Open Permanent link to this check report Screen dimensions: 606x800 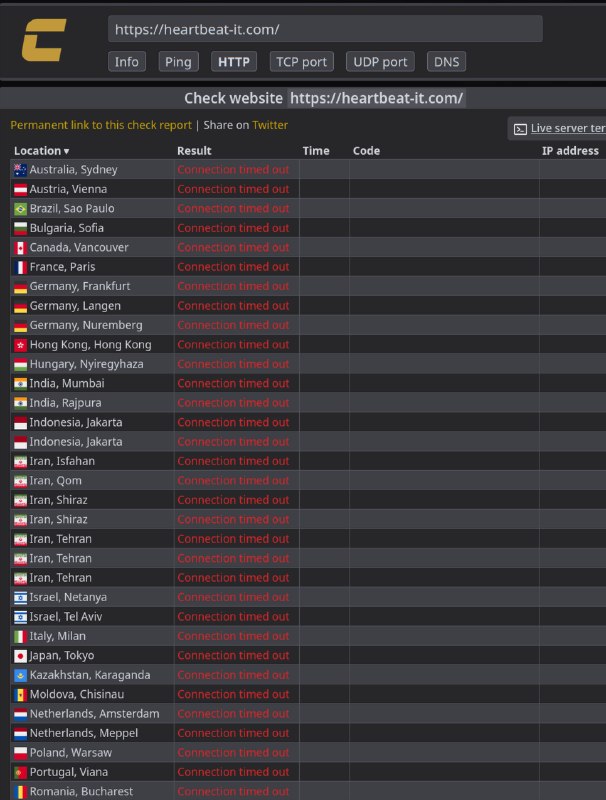coord(101,125)
